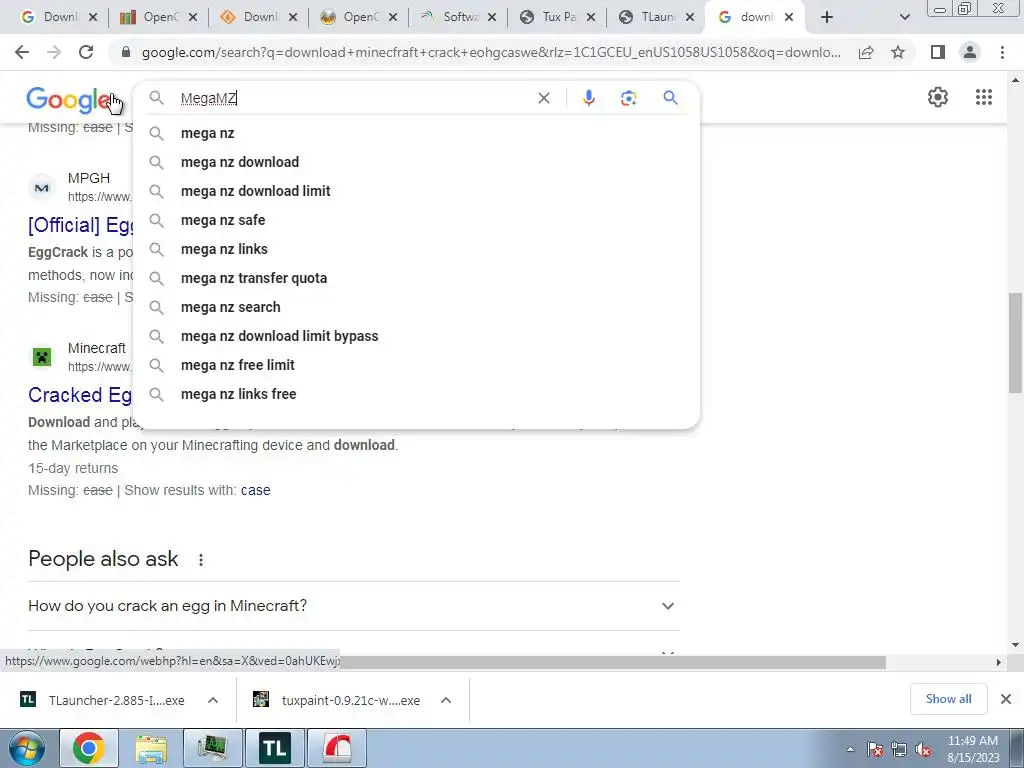Click the taskbar clock showing 11:49 AM
1024x768 pixels.
point(972,749)
